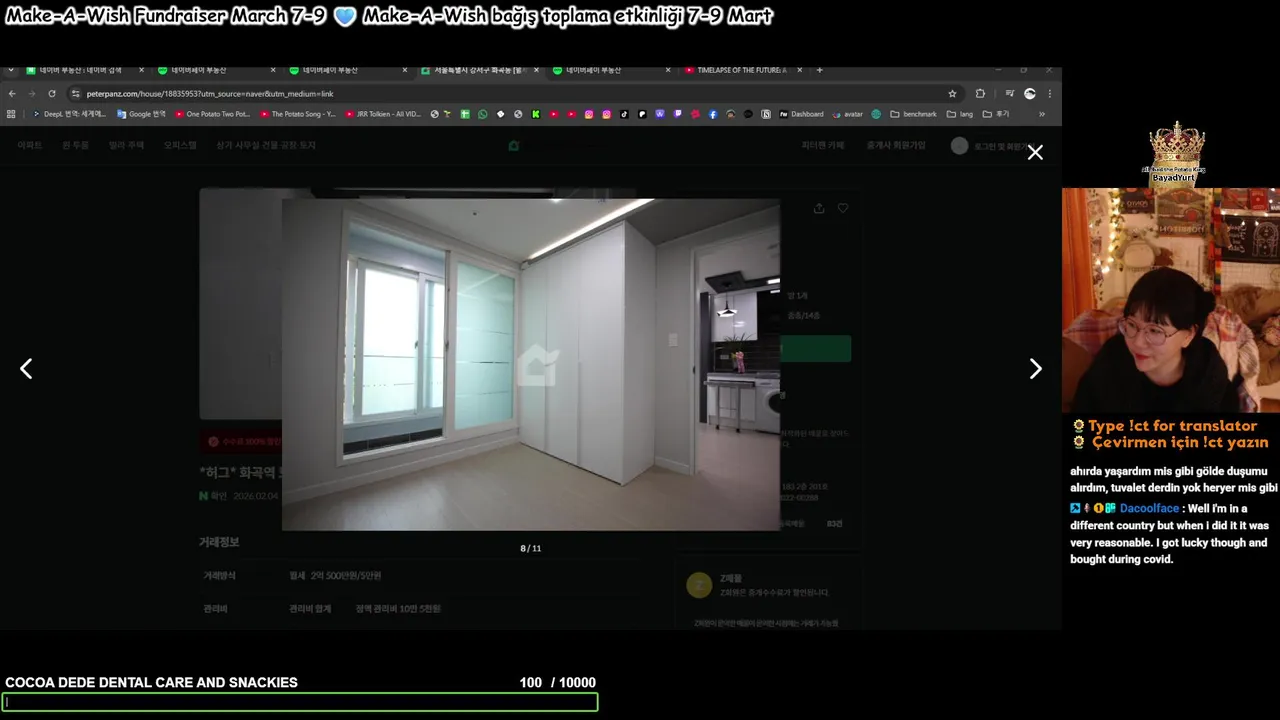The width and height of the screenshot is (1280, 720).
Task: Open 피터팬 카페 header link
Action: coord(823,146)
